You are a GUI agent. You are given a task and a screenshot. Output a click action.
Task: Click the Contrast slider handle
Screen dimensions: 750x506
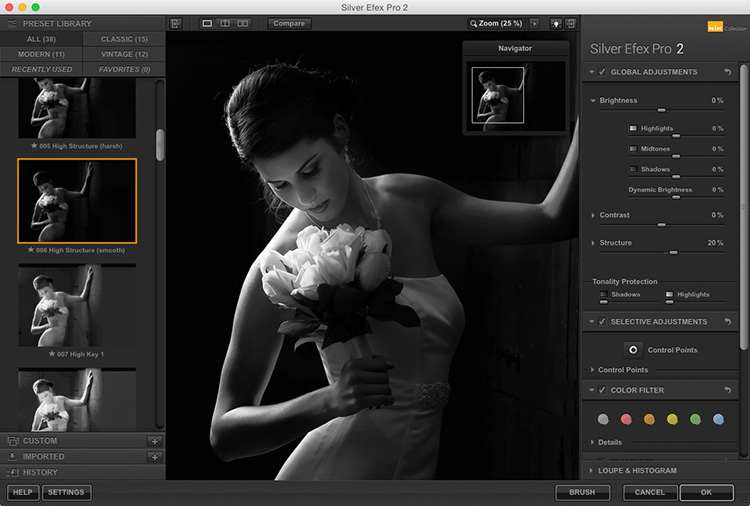pyautogui.click(x=662, y=225)
